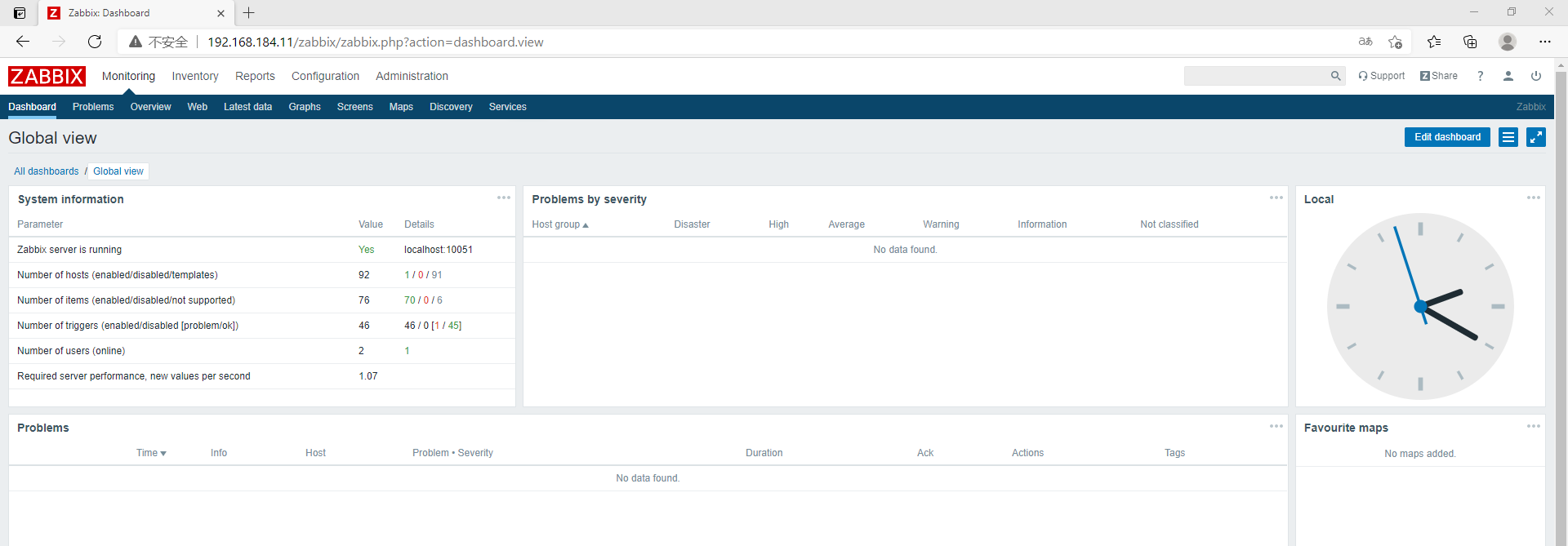Add page to favorites star icon
The height and width of the screenshot is (546, 1568).
[1395, 42]
